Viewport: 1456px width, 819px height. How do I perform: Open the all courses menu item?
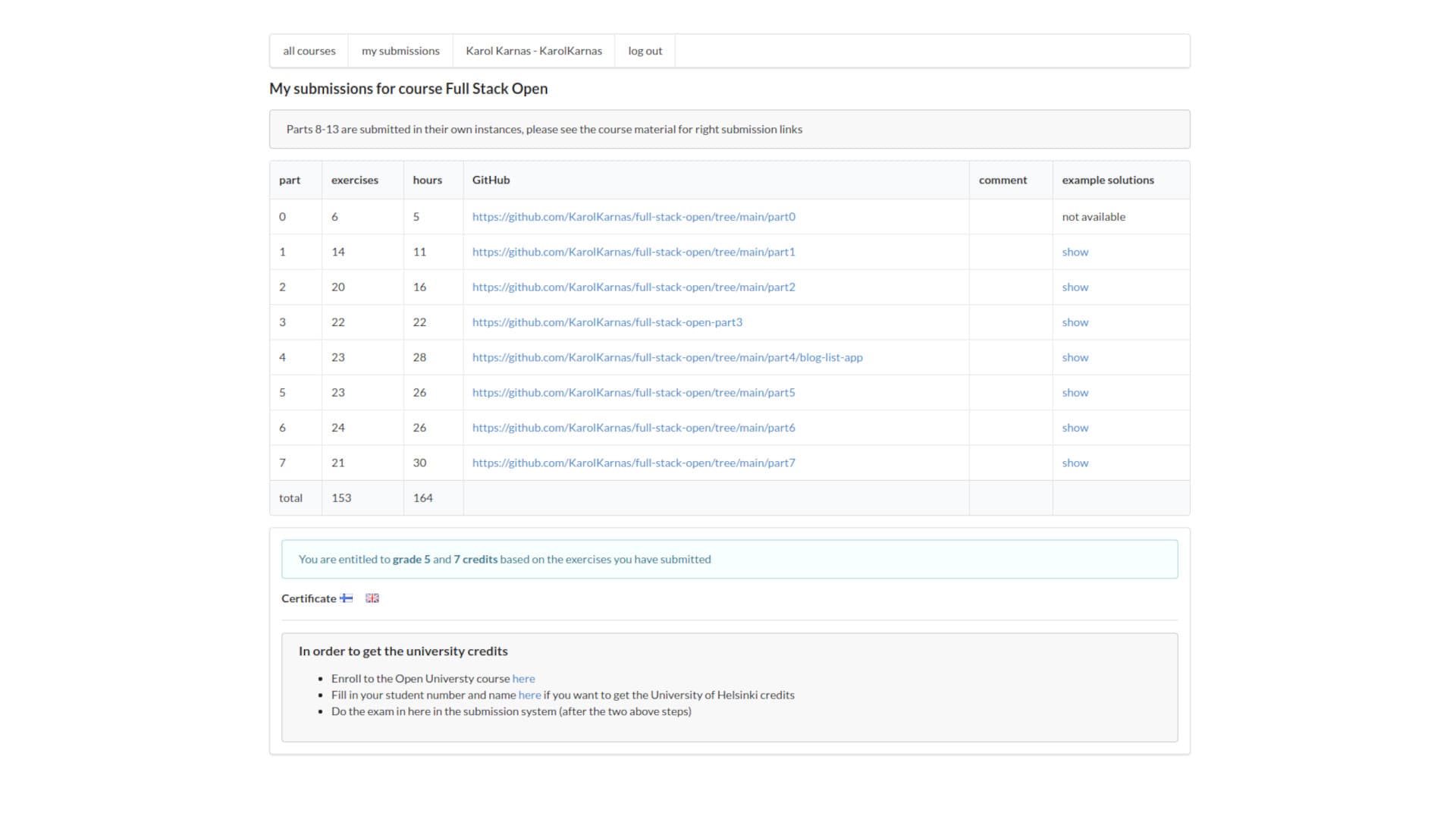pyautogui.click(x=309, y=51)
